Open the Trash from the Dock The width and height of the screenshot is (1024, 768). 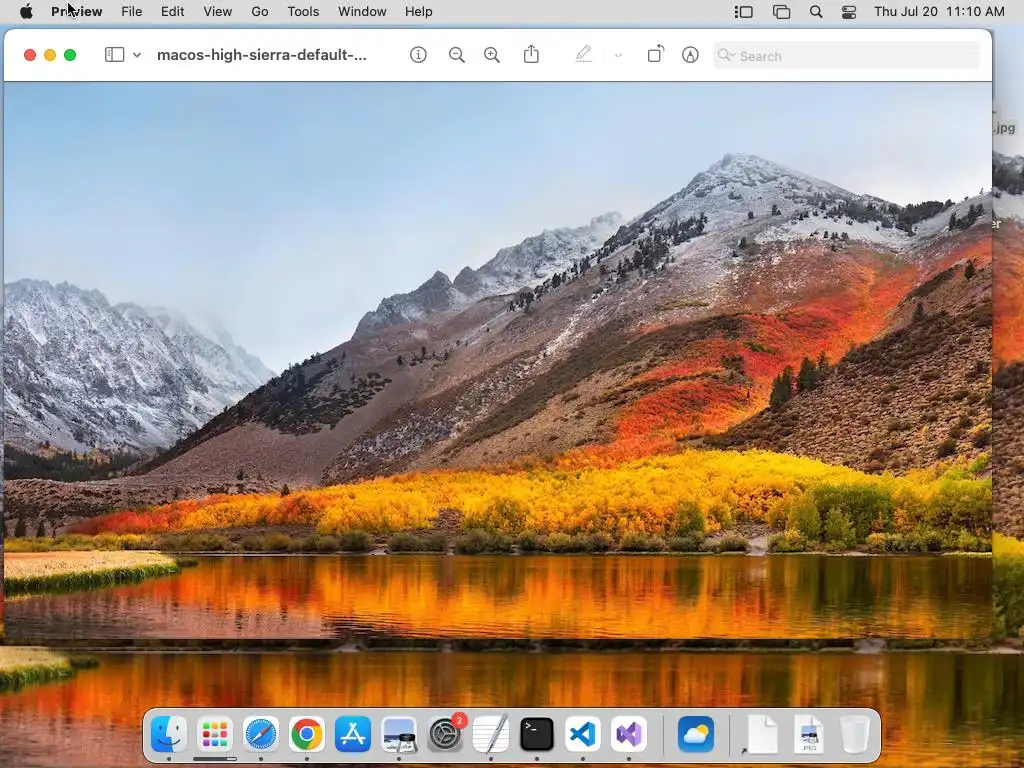[854, 734]
